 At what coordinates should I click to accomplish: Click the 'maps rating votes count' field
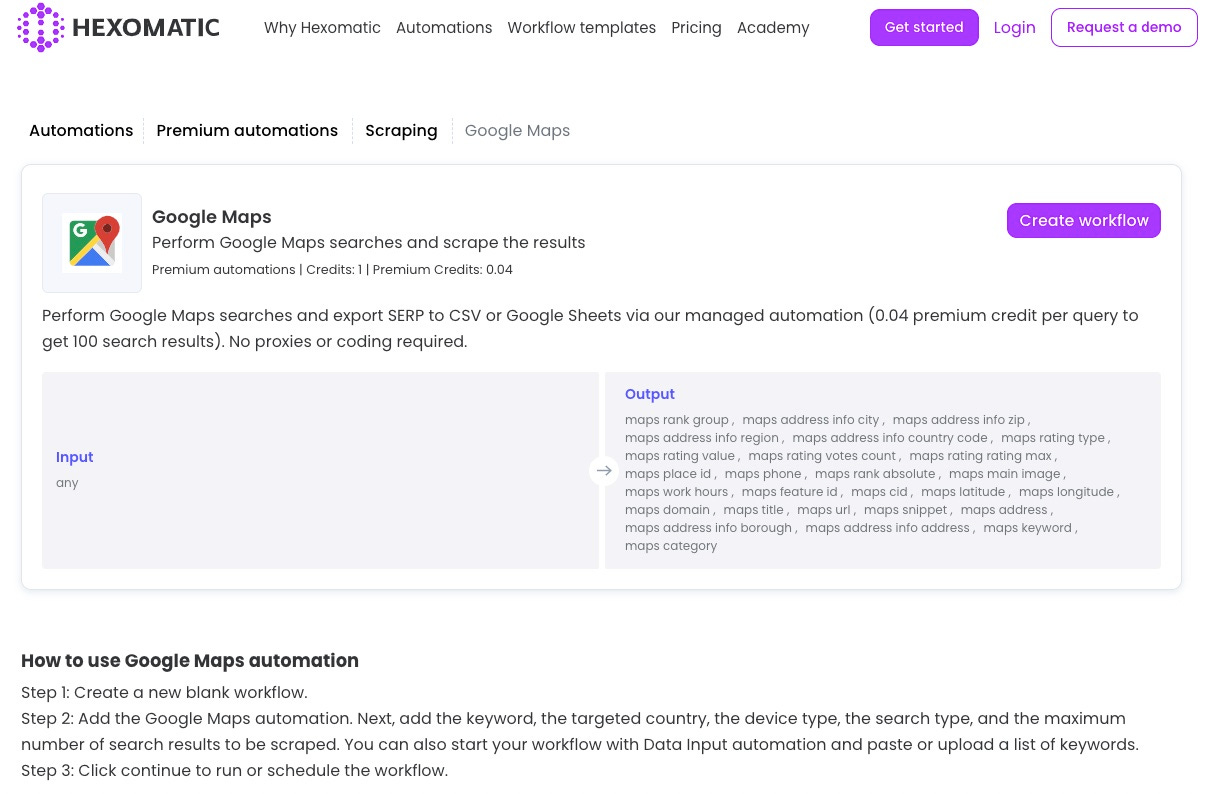pos(822,456)
